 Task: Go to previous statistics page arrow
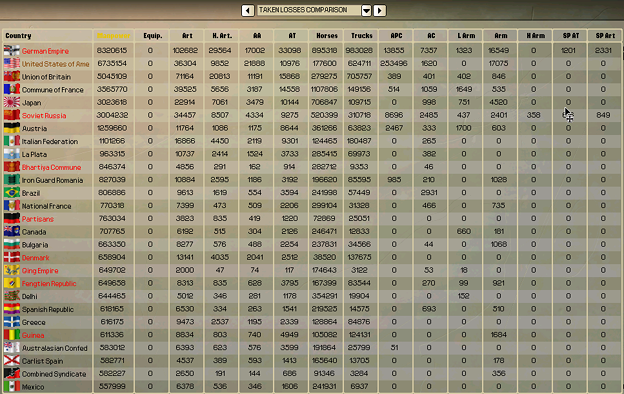(x=248, y=10)
